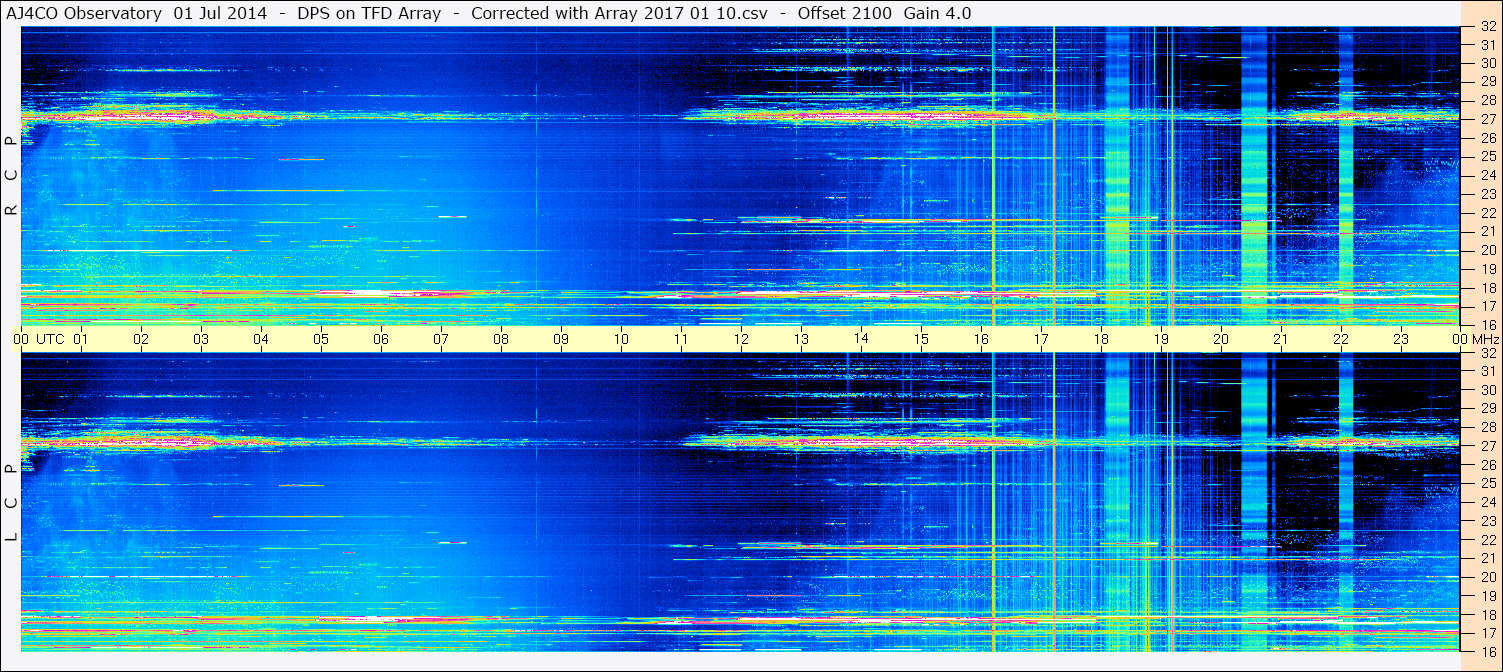This screenshot has width=1503, height=672.
Task: Click the "L C P" vertical panel label
Action: click(11, 503)
